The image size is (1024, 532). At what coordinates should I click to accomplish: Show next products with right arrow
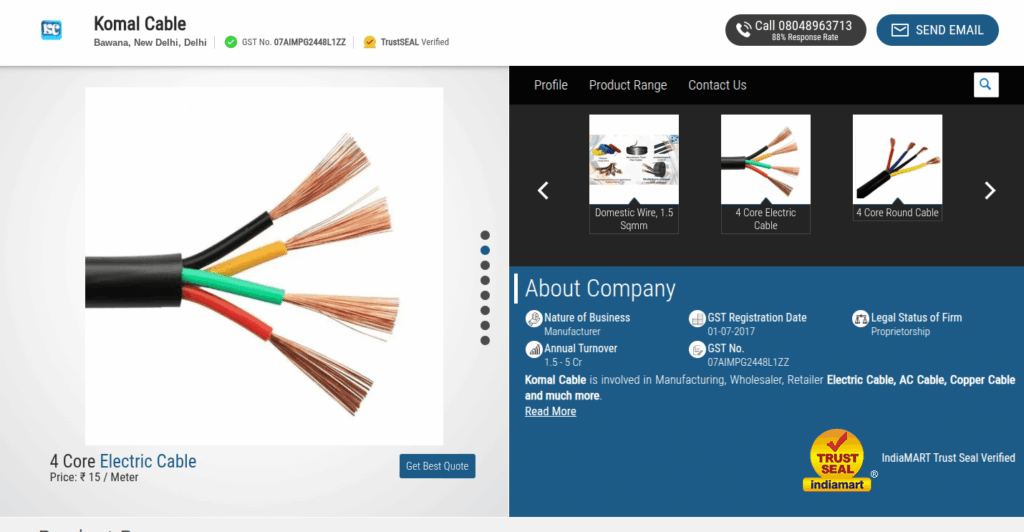coord(989,190)
